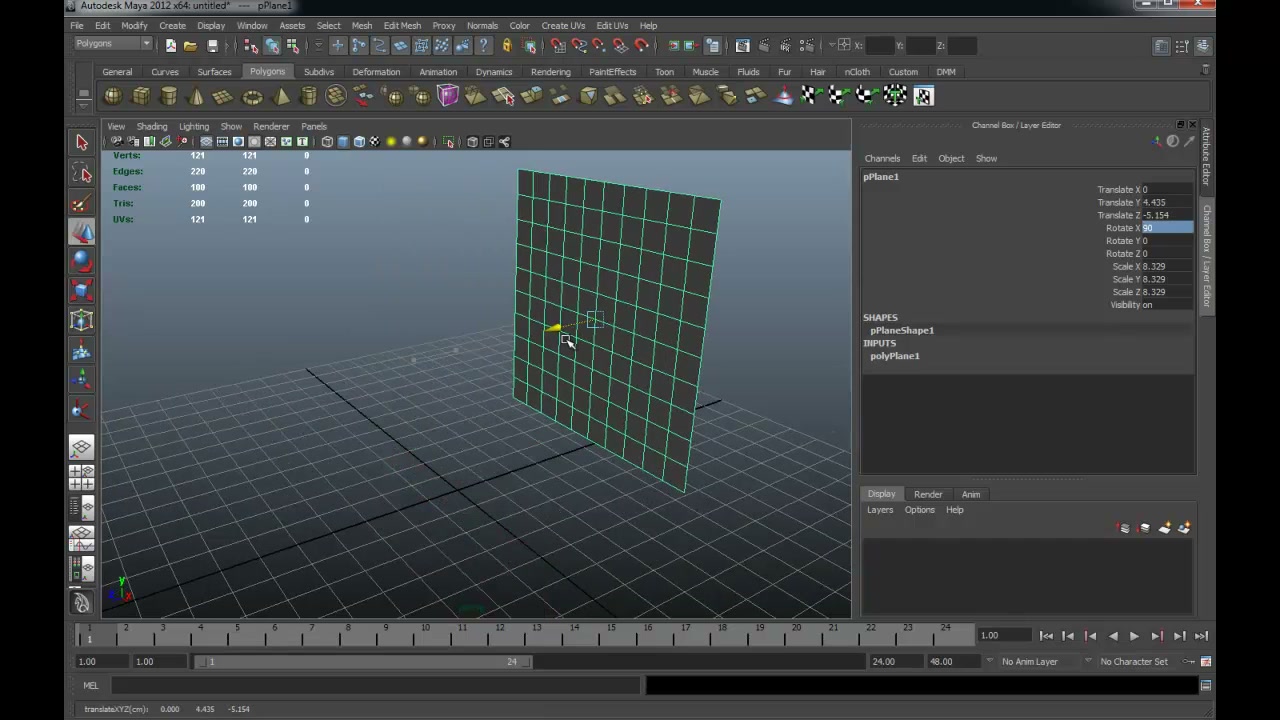Click the Object menu in Channel Box
The height and width of the screenshot is (720, 1280).
951,158
